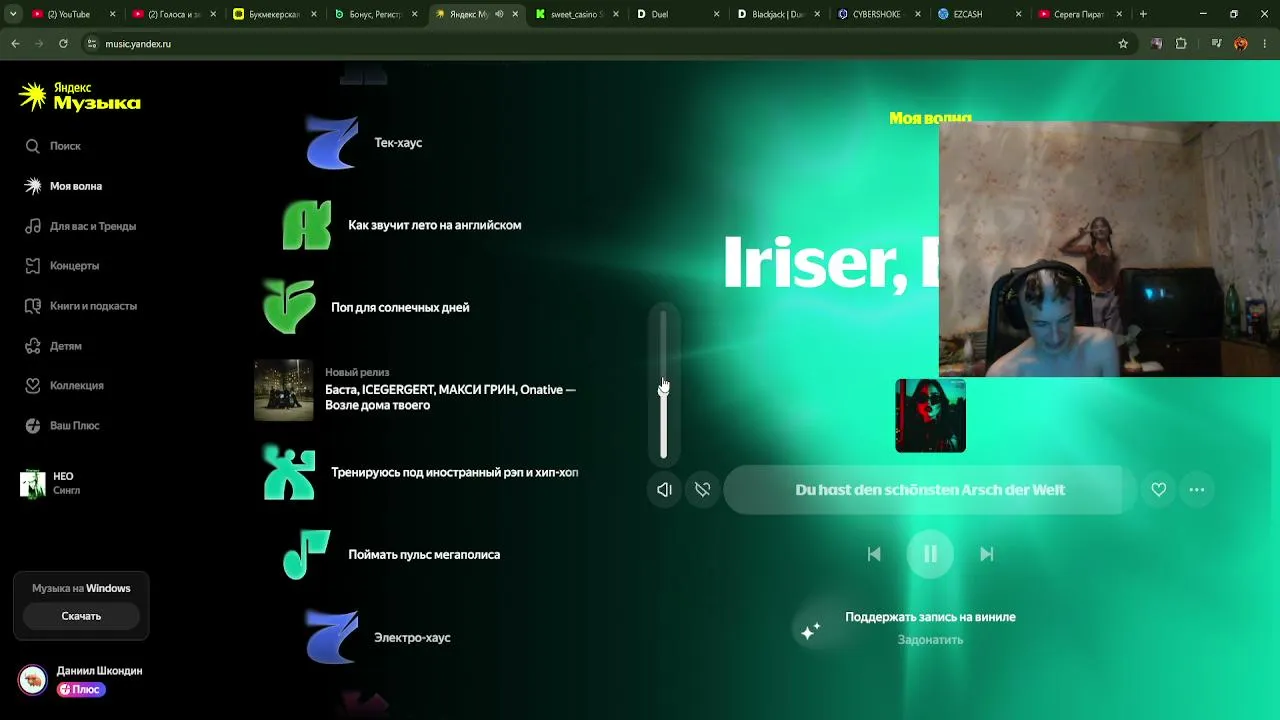Bookmark this page with star icon
The image size is (1280, 720).
tap(1123, 44)
